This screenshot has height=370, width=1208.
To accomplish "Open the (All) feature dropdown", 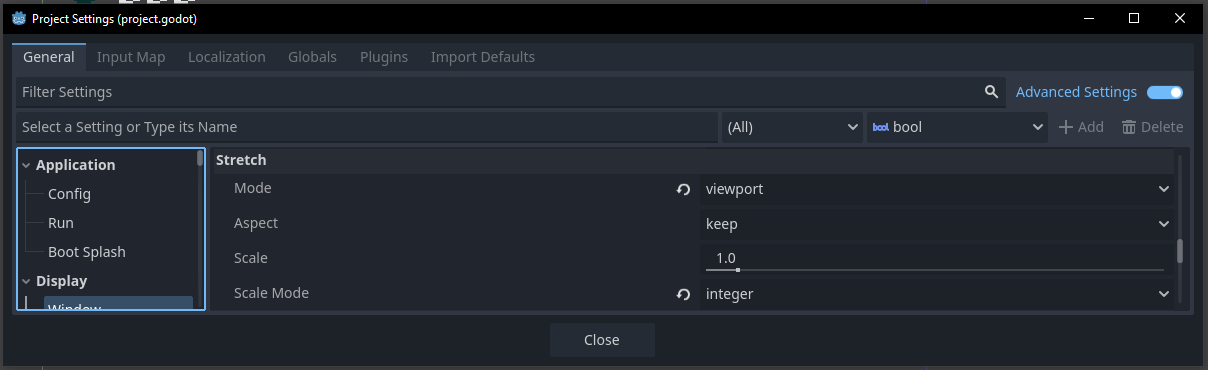I will [x=791, y=127].
